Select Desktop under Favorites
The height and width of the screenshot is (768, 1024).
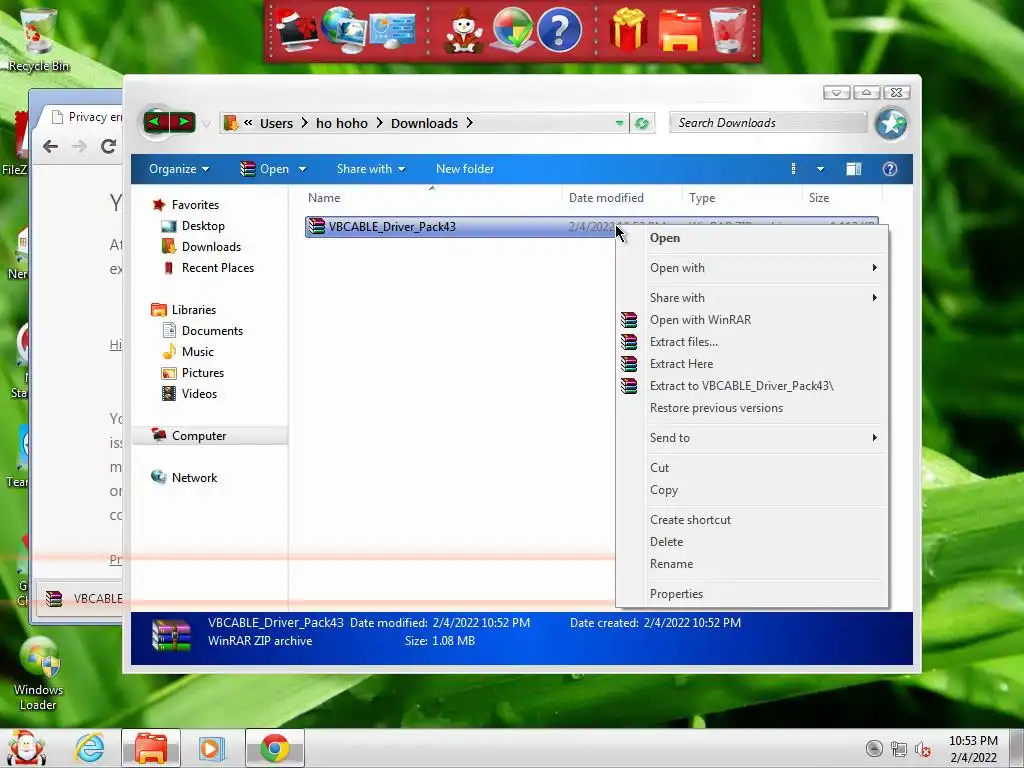tap(203, 226)
